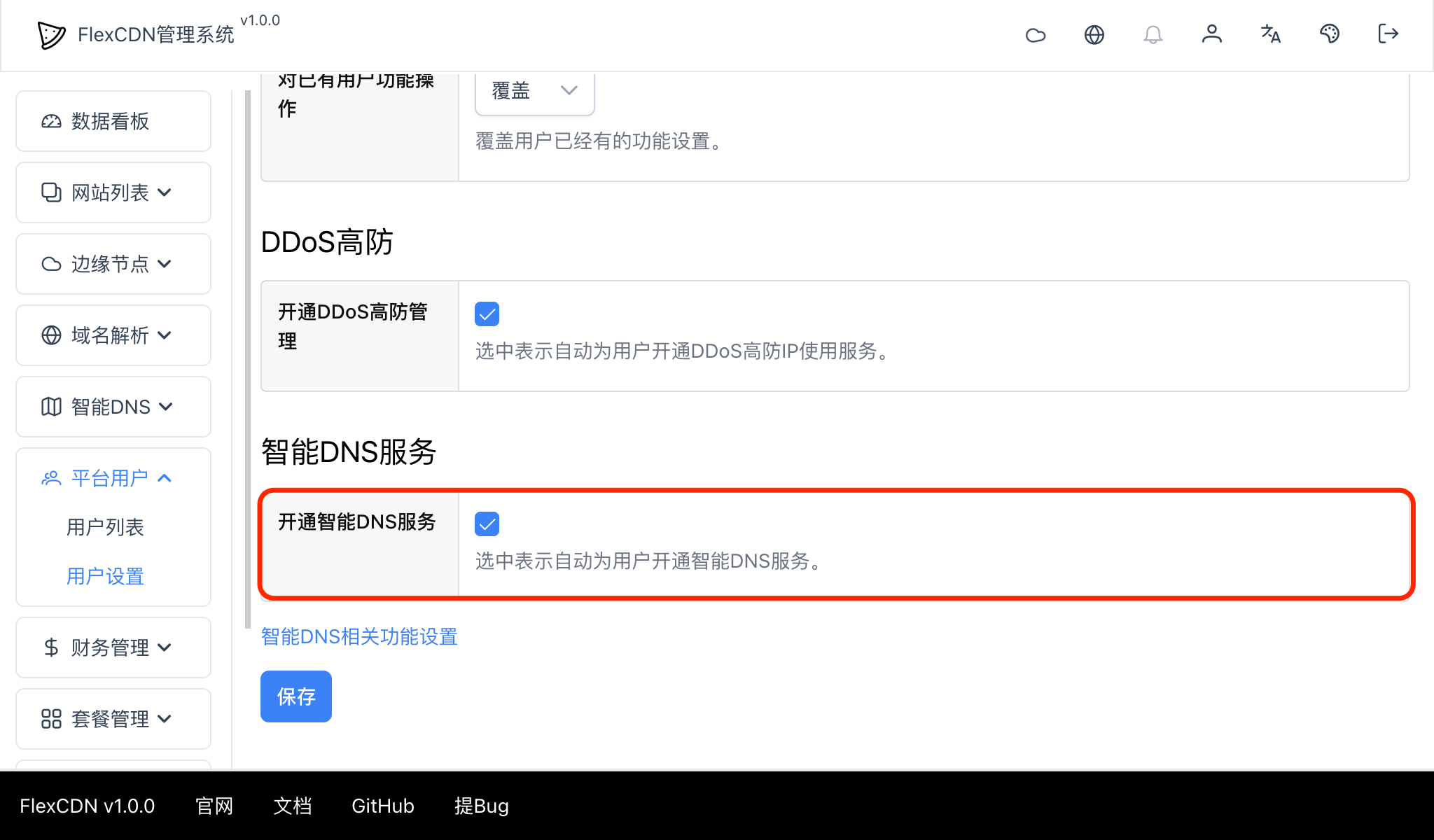Select 用户列表 under 平台用户

(104, 527)
